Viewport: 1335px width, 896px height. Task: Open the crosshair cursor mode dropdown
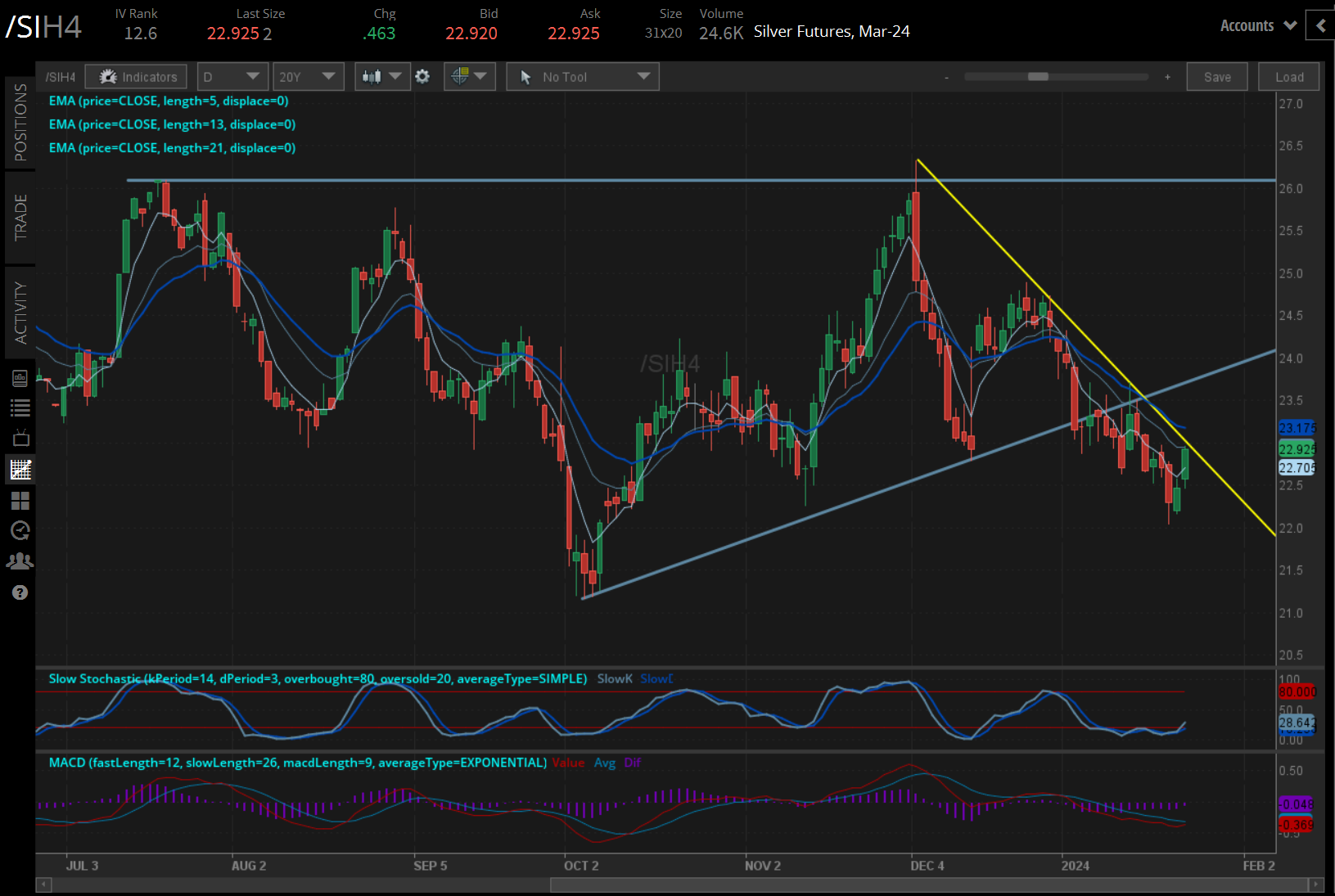(469, 77)
